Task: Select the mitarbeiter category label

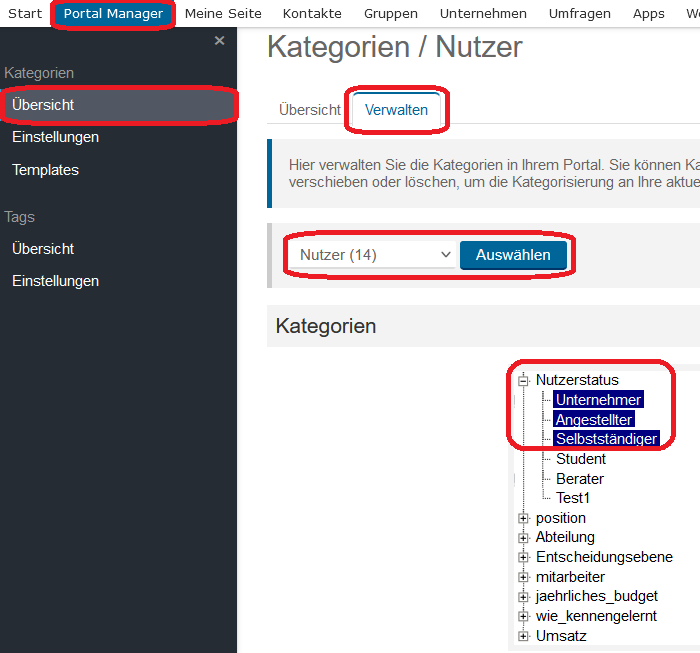Action: pos(570,577)
